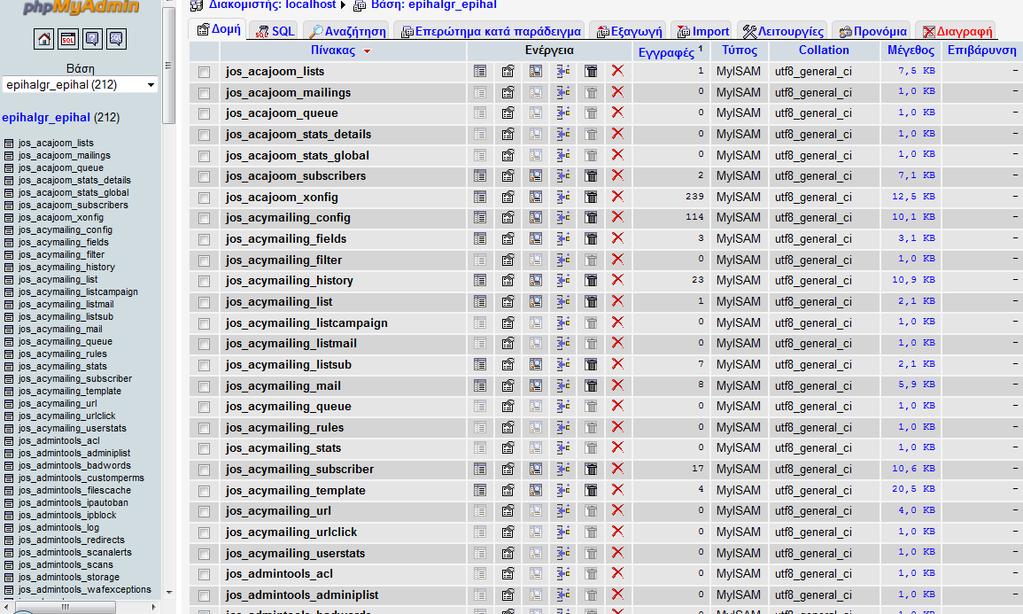Select jos_acymailing_listcampaign in sidebar tree
The image size is (1023, 614).
78,292
